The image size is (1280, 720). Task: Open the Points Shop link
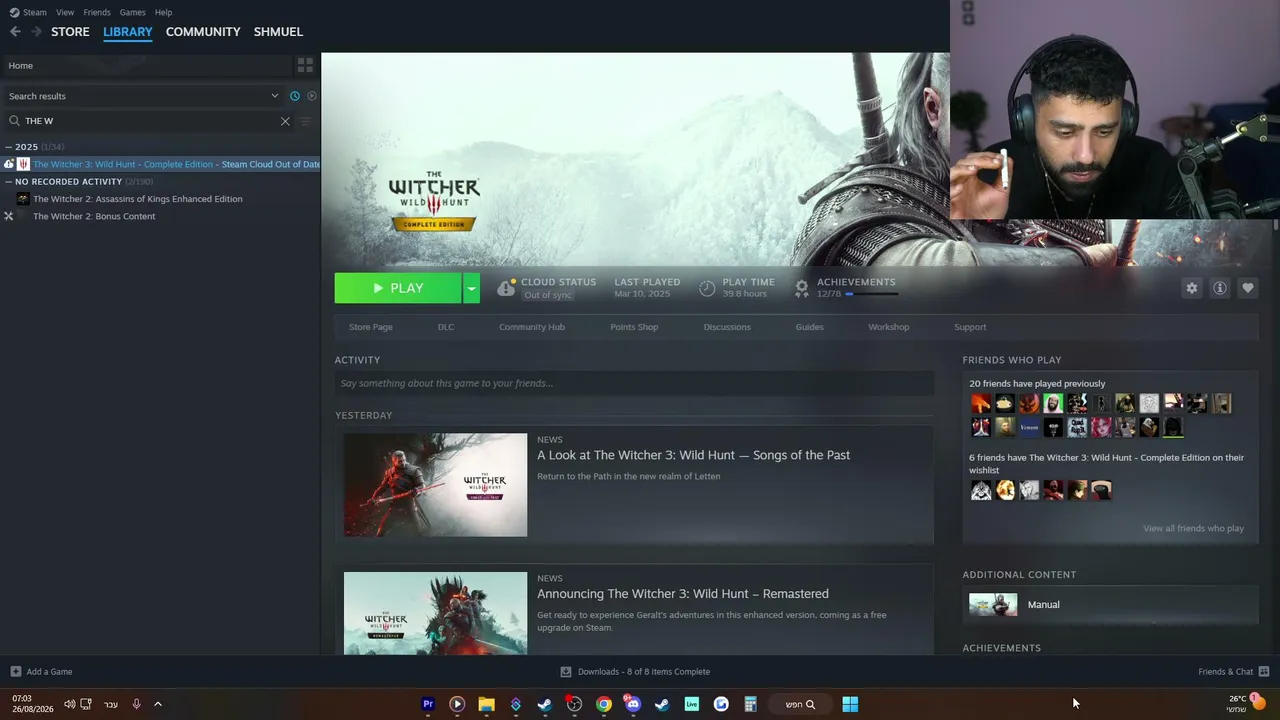click(x=634, y=327)
